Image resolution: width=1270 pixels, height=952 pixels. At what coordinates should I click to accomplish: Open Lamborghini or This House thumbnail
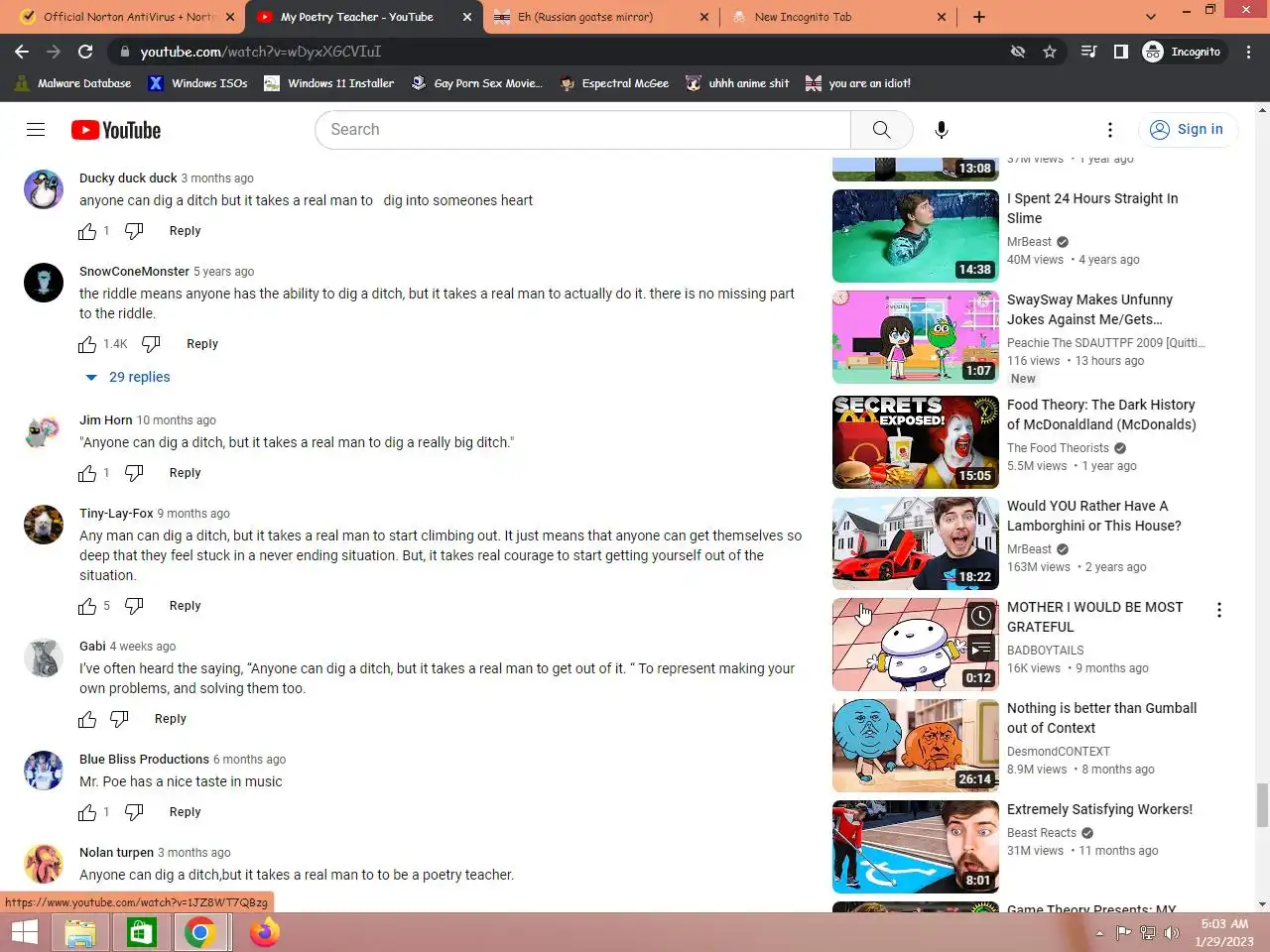916,543
